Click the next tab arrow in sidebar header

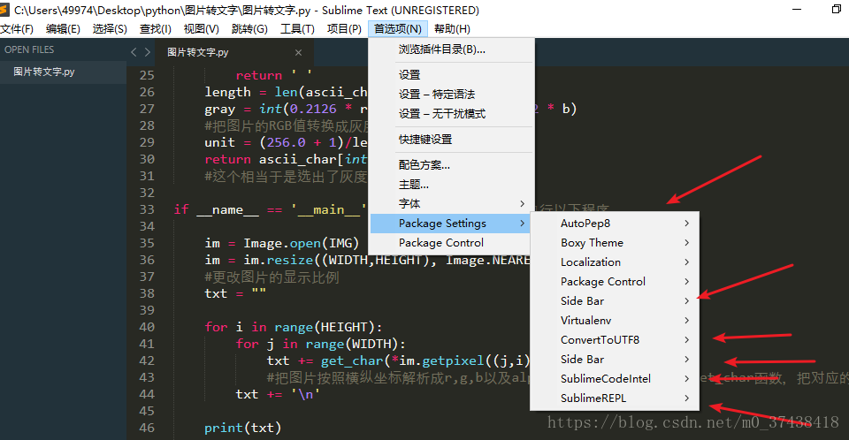[147, 52]
